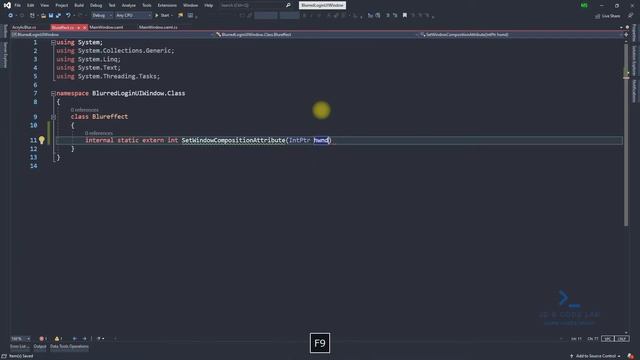Click the previous issue arrow
640x360 pixels.
75,339
